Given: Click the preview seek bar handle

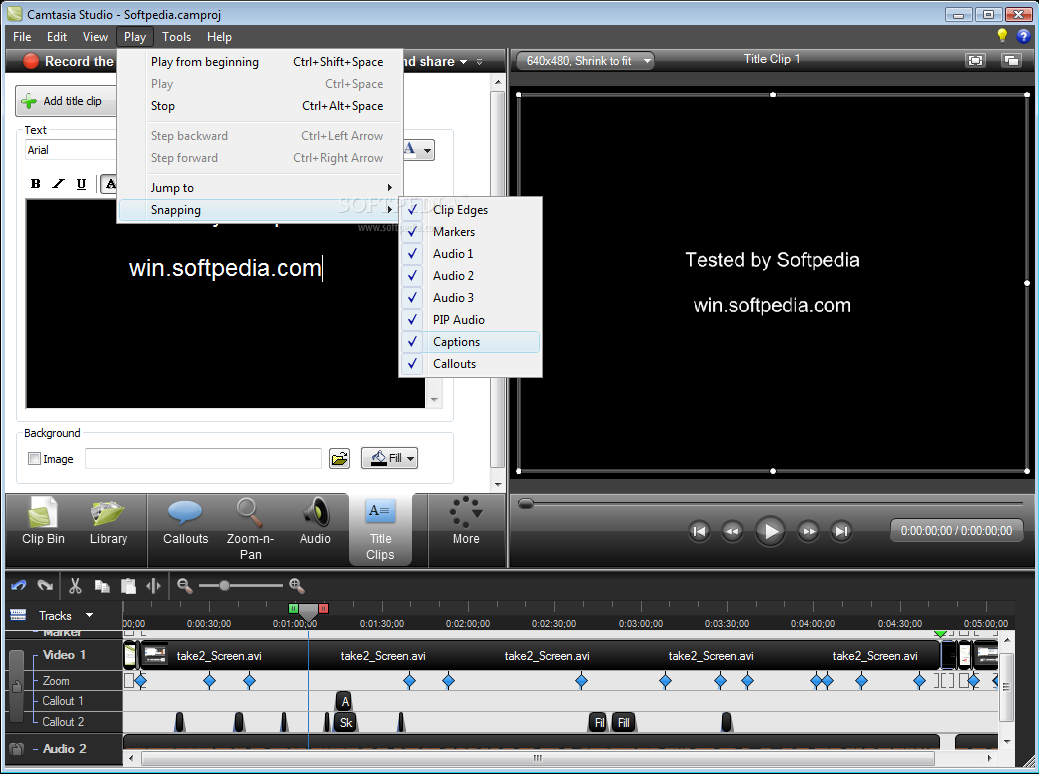Looking at the screenshot, I should (526, 504).
